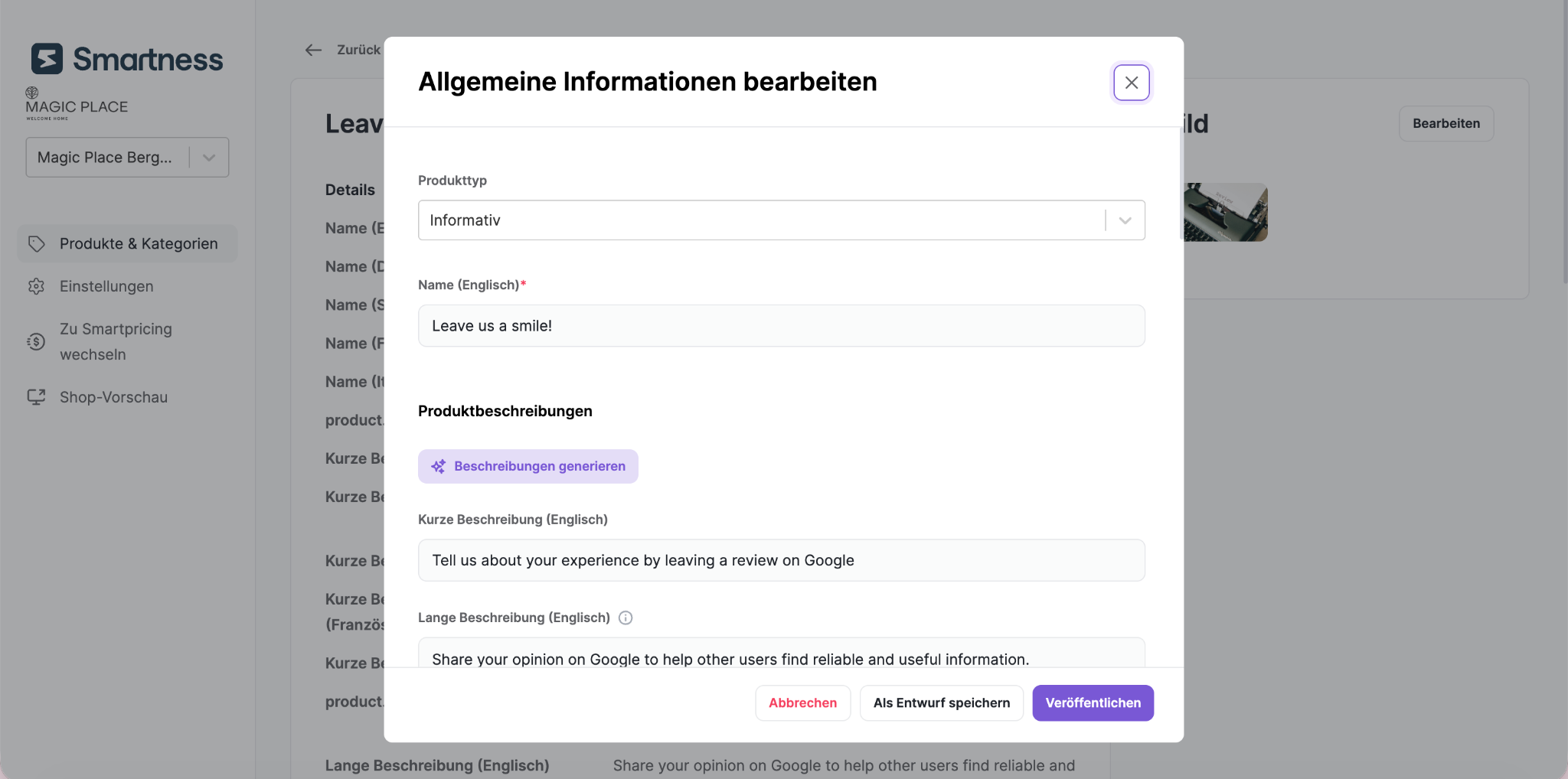Open the Informativ product type combo box
This screenshot has width=1568, height=779.
781,220
